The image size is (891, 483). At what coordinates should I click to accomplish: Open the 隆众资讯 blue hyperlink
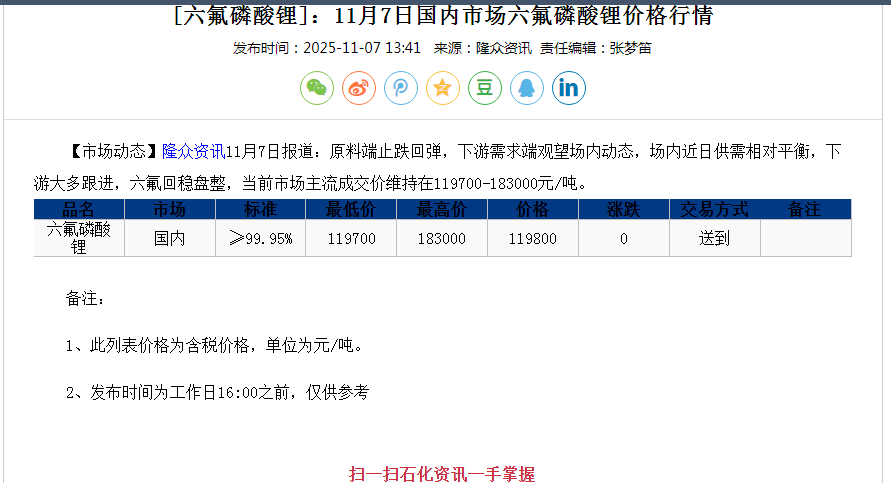pyautogui.click(x=193, y=151)
